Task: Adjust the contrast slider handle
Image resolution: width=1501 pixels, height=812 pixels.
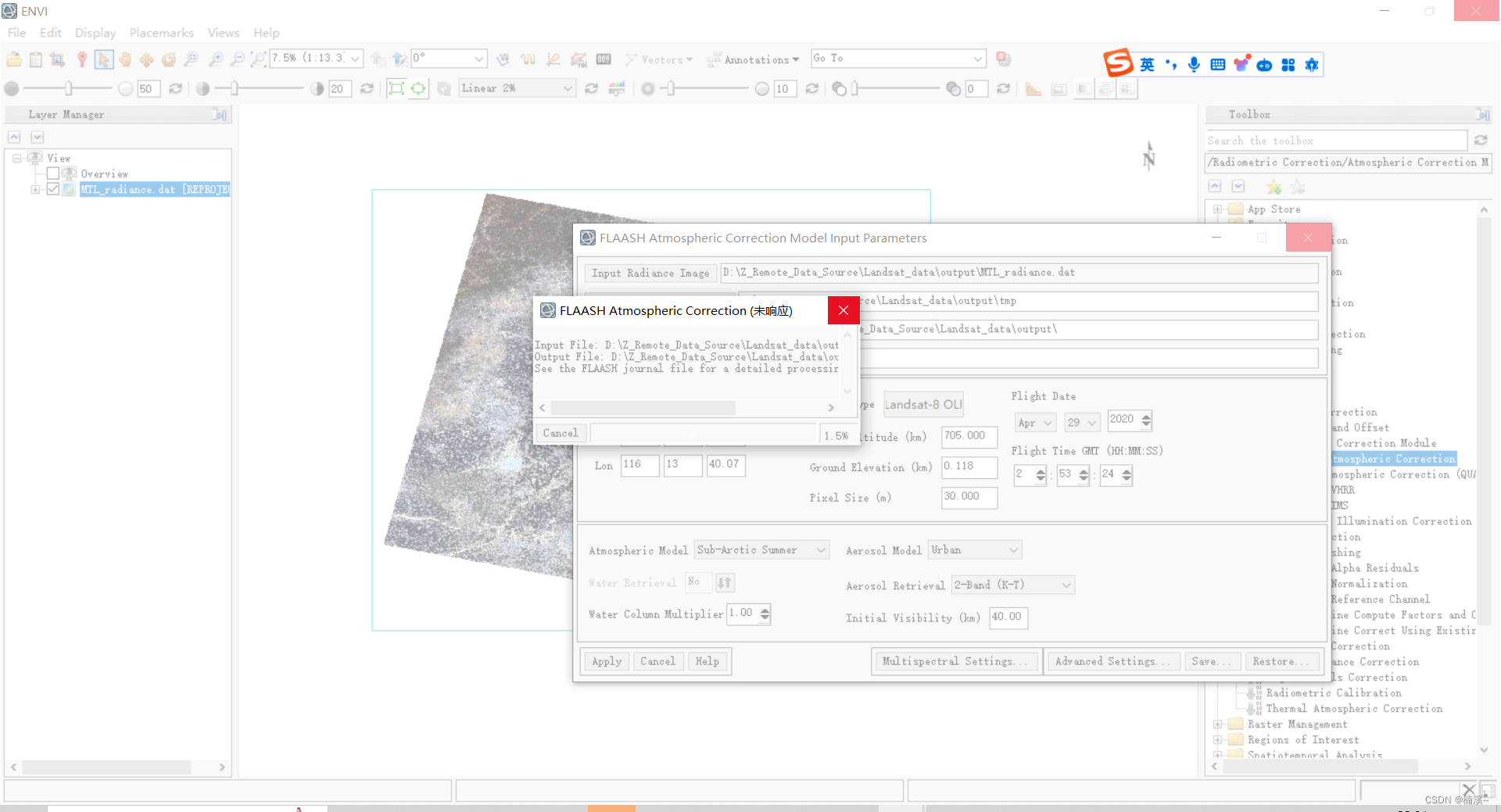Action: click(234, 88)
